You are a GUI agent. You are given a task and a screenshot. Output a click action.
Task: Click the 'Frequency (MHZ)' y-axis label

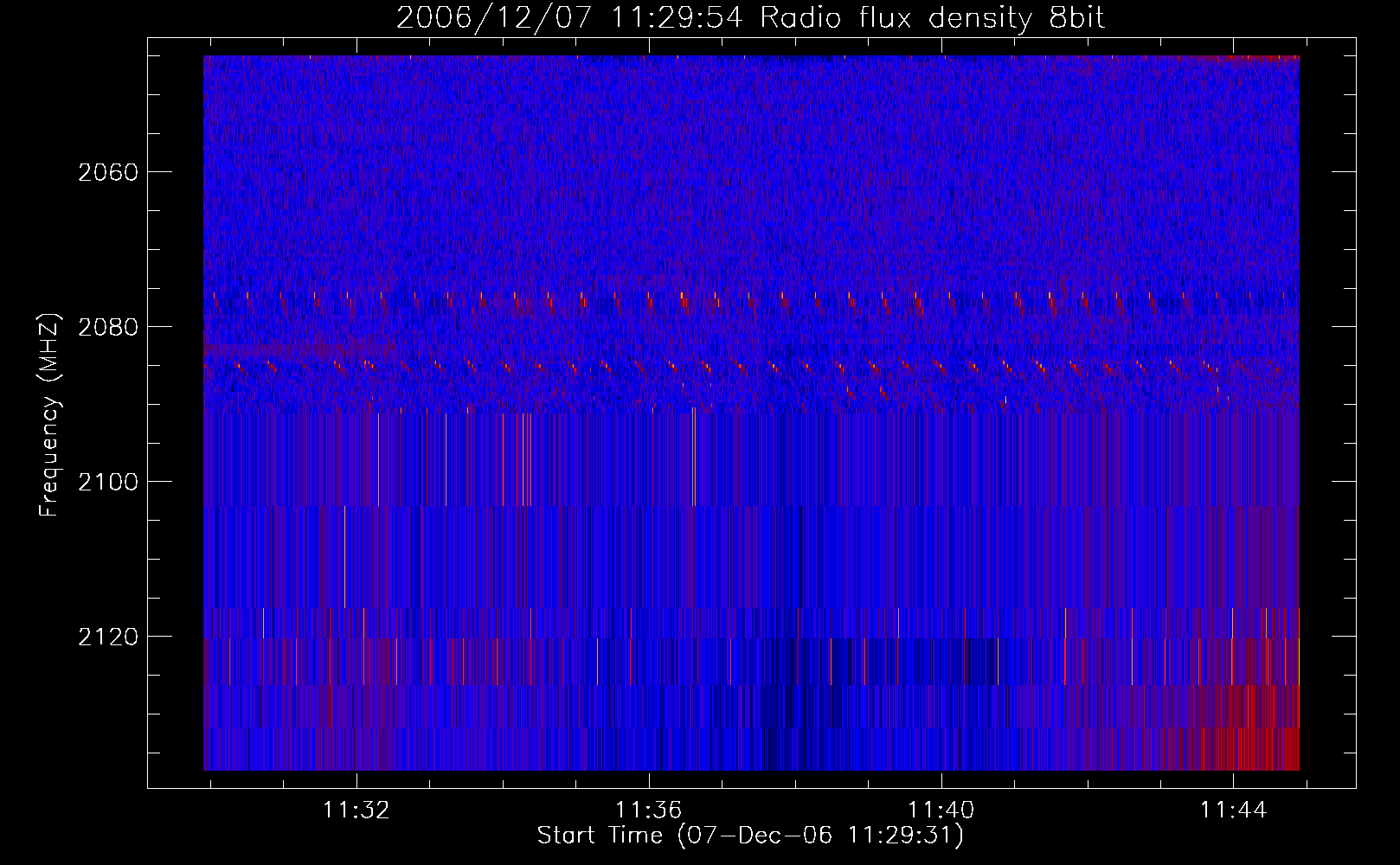pos(49,414)
